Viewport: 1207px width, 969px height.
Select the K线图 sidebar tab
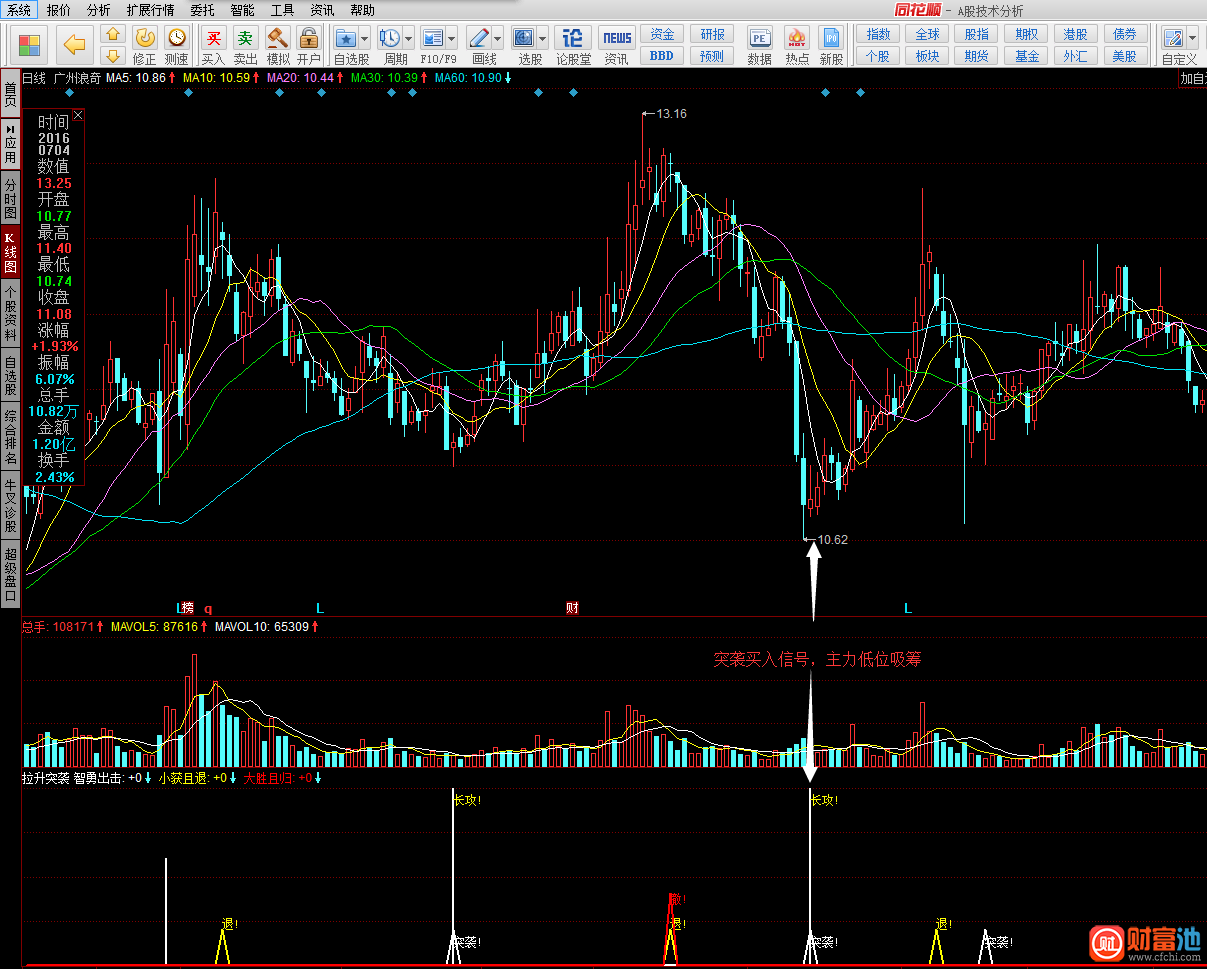pyautogui.click(x=10, y=253)
